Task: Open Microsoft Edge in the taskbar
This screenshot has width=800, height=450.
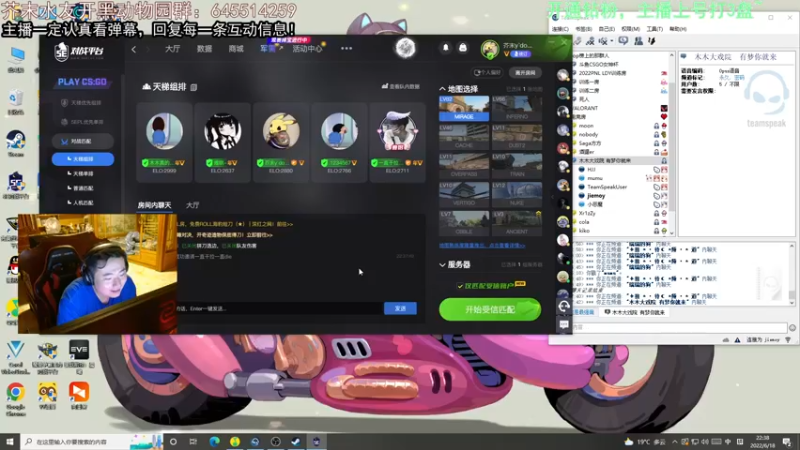Action: tap(214, 441)
